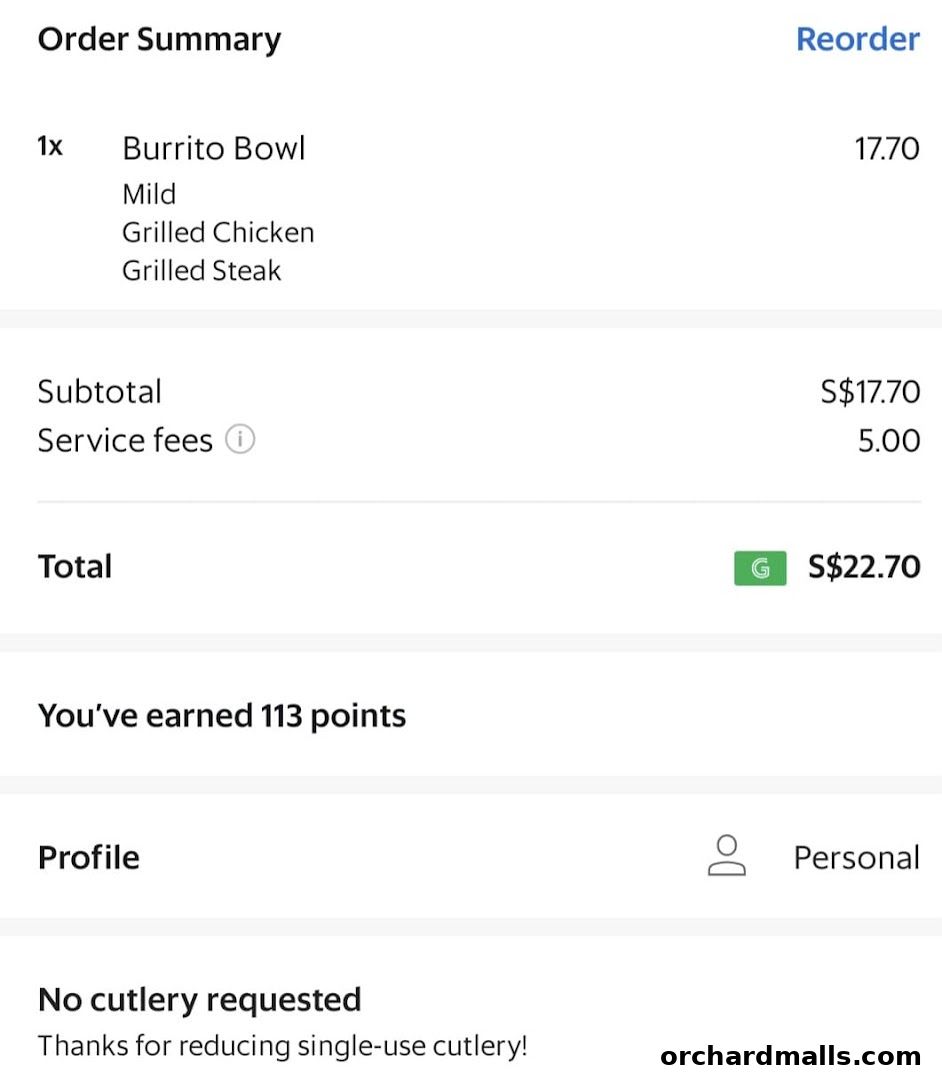
Task: Tap the Grilled Steak modifier
Action: click(202, 271)
